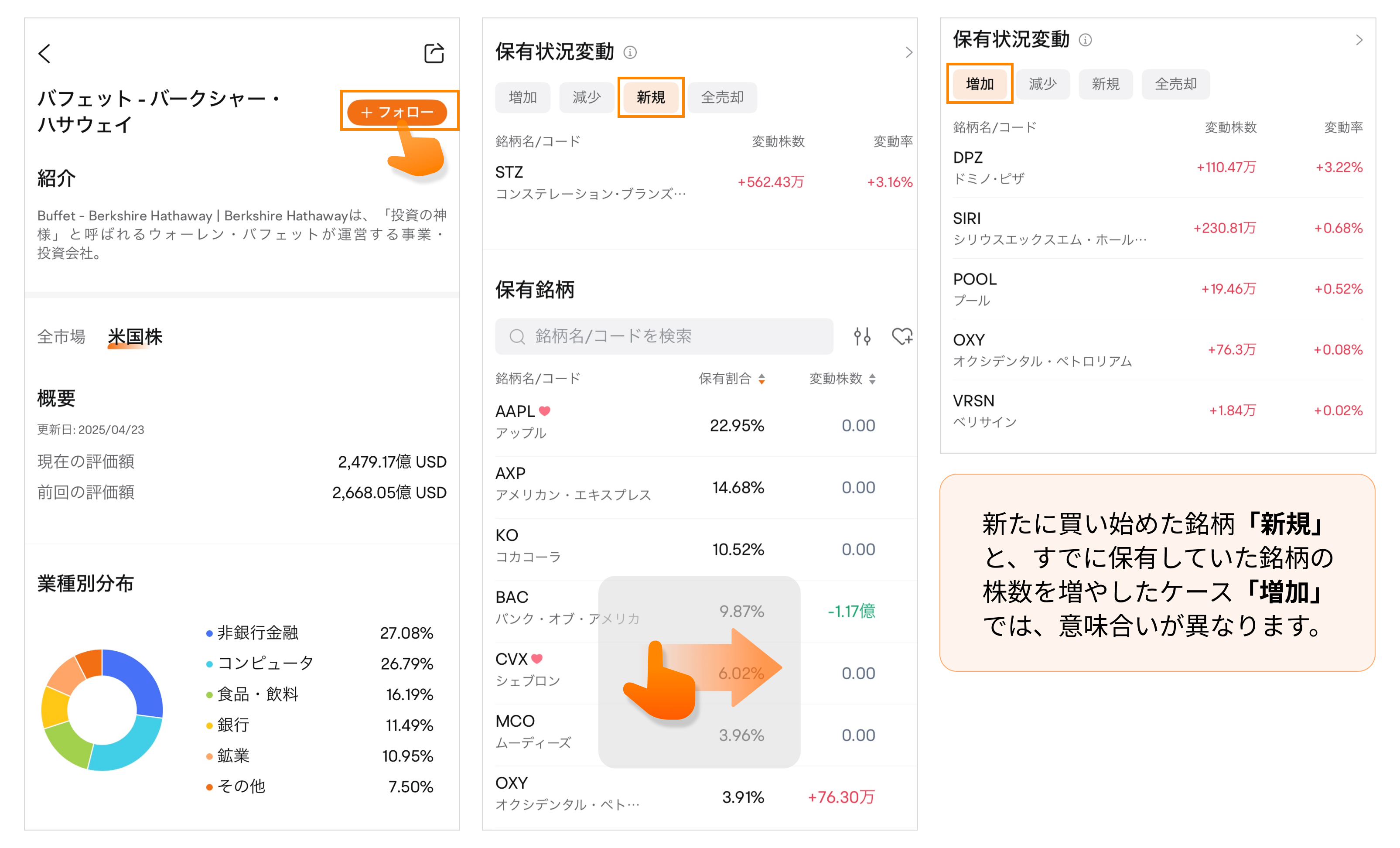The width and height of the screenshot is (1400, 848).
Task: Sort by 変動株数 column arrows in holdings
Action: tap(872, 379)
